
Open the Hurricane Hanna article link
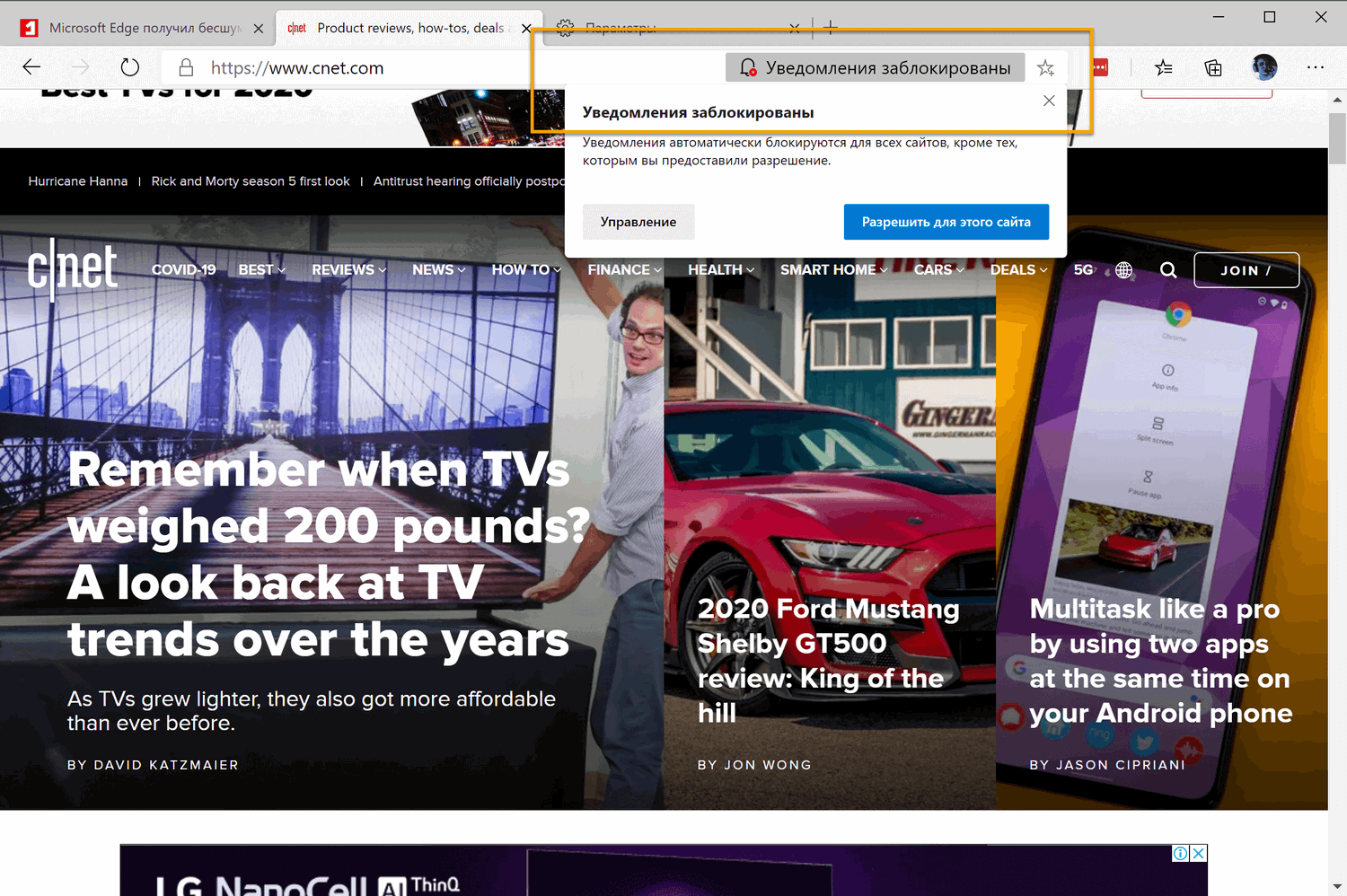pos(77,180)
